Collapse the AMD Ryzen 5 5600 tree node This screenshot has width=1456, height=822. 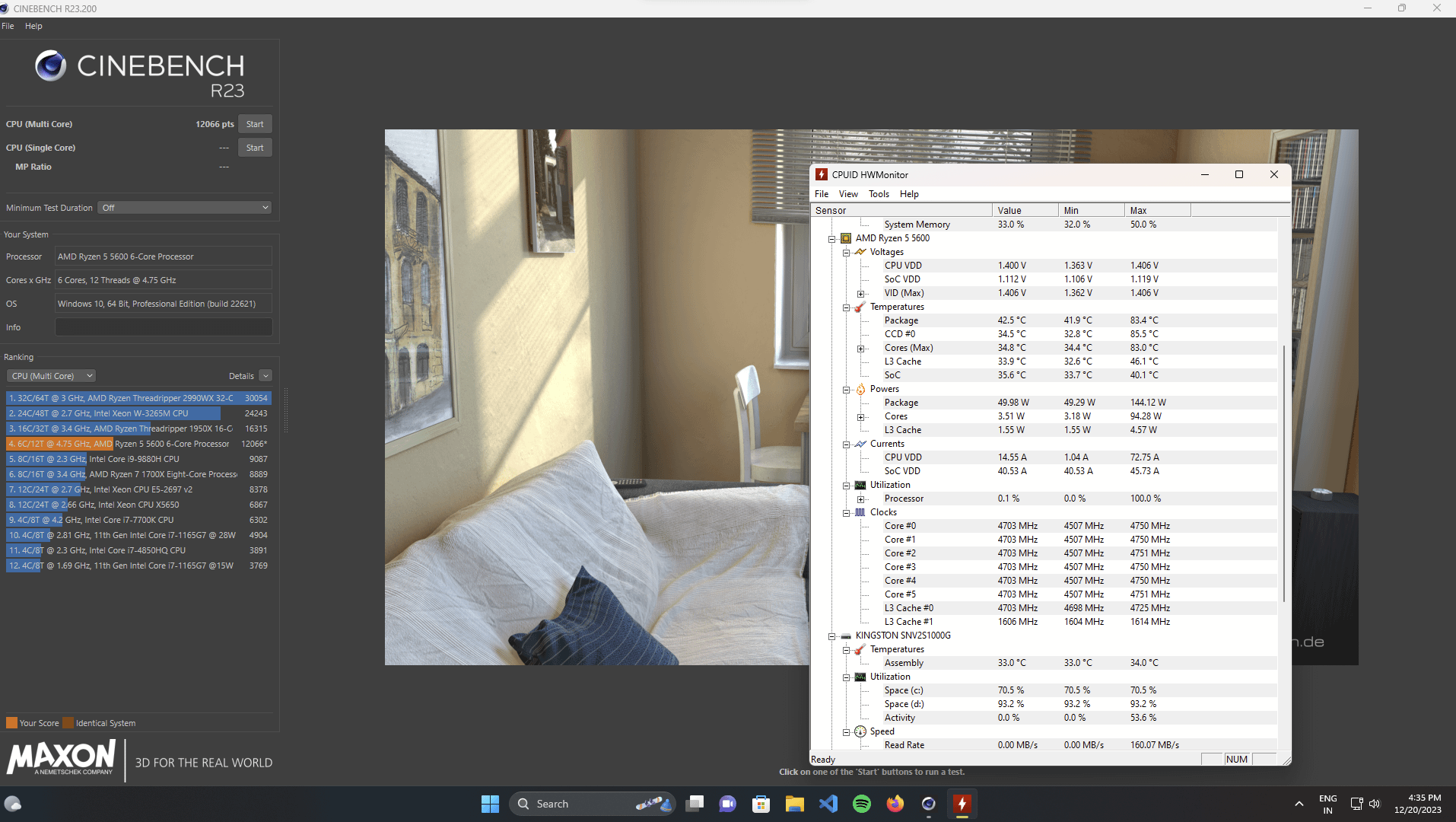(x=832, y=239)
